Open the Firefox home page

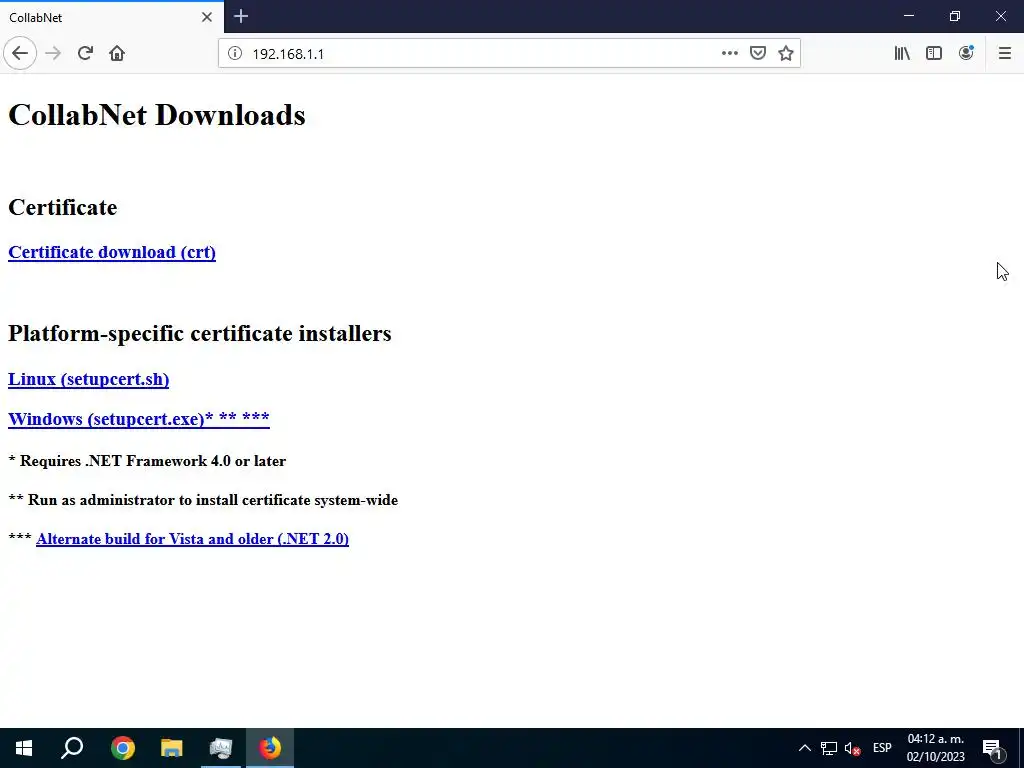(117, 54)
